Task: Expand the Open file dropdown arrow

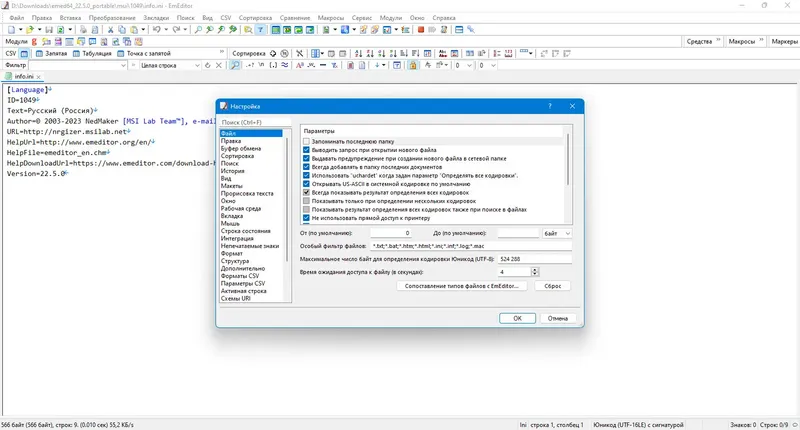Action: [39, 30]
